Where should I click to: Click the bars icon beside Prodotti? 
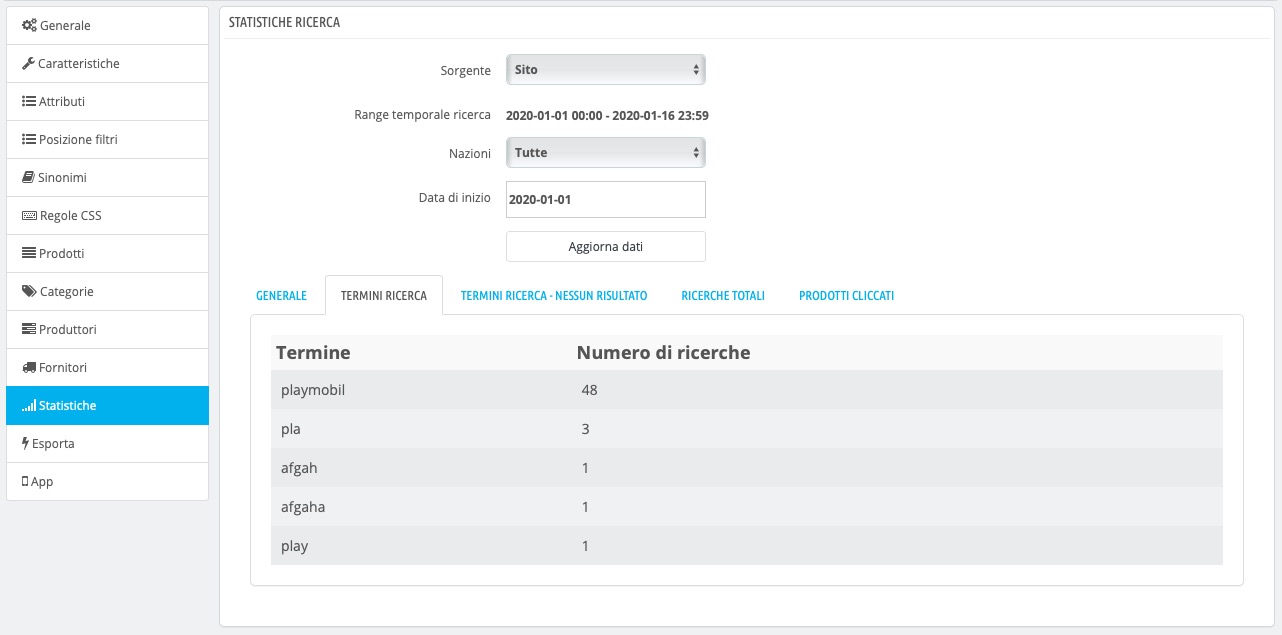tap(29, 254)
